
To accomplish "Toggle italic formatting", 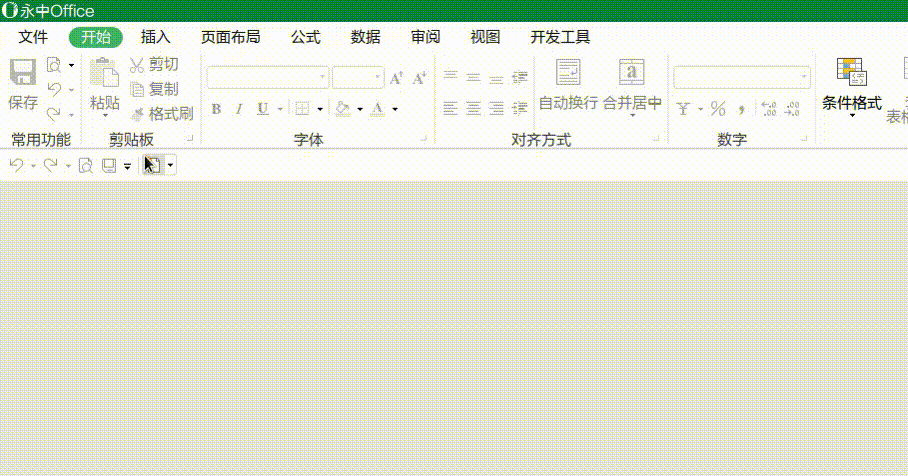I will coord(239,109).
